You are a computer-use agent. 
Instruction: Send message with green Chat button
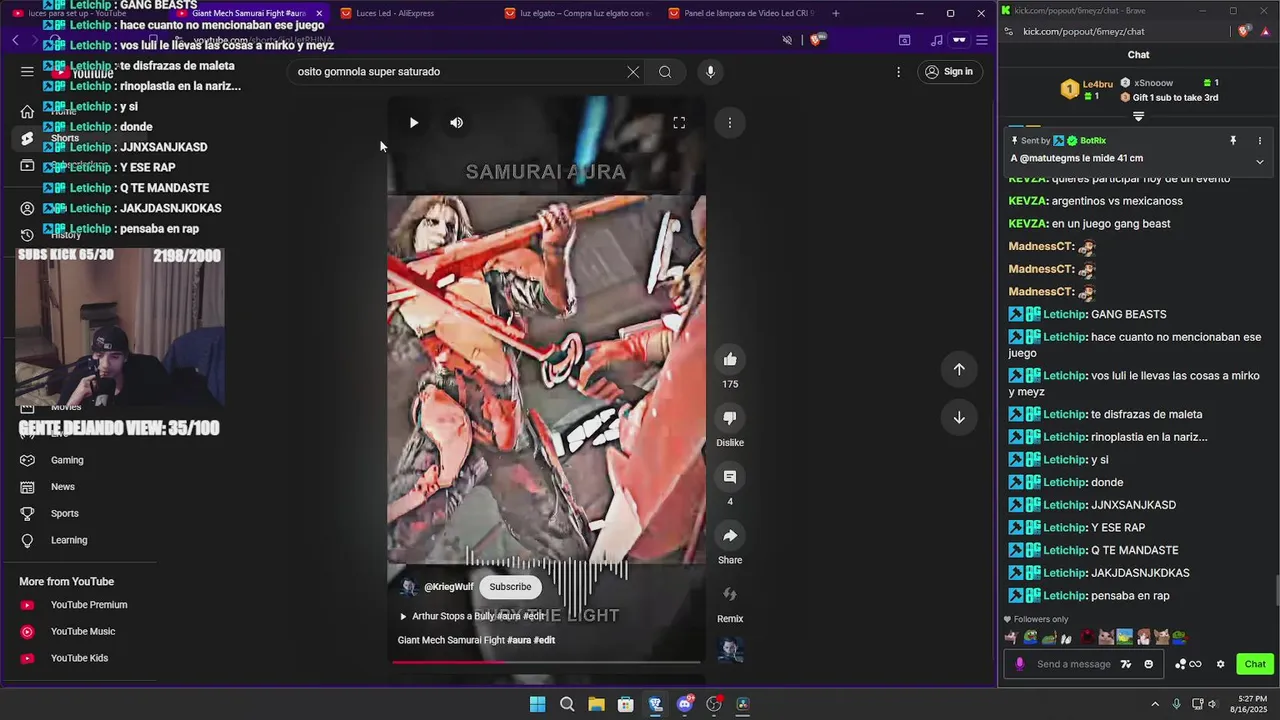[x=1255, y=664]
